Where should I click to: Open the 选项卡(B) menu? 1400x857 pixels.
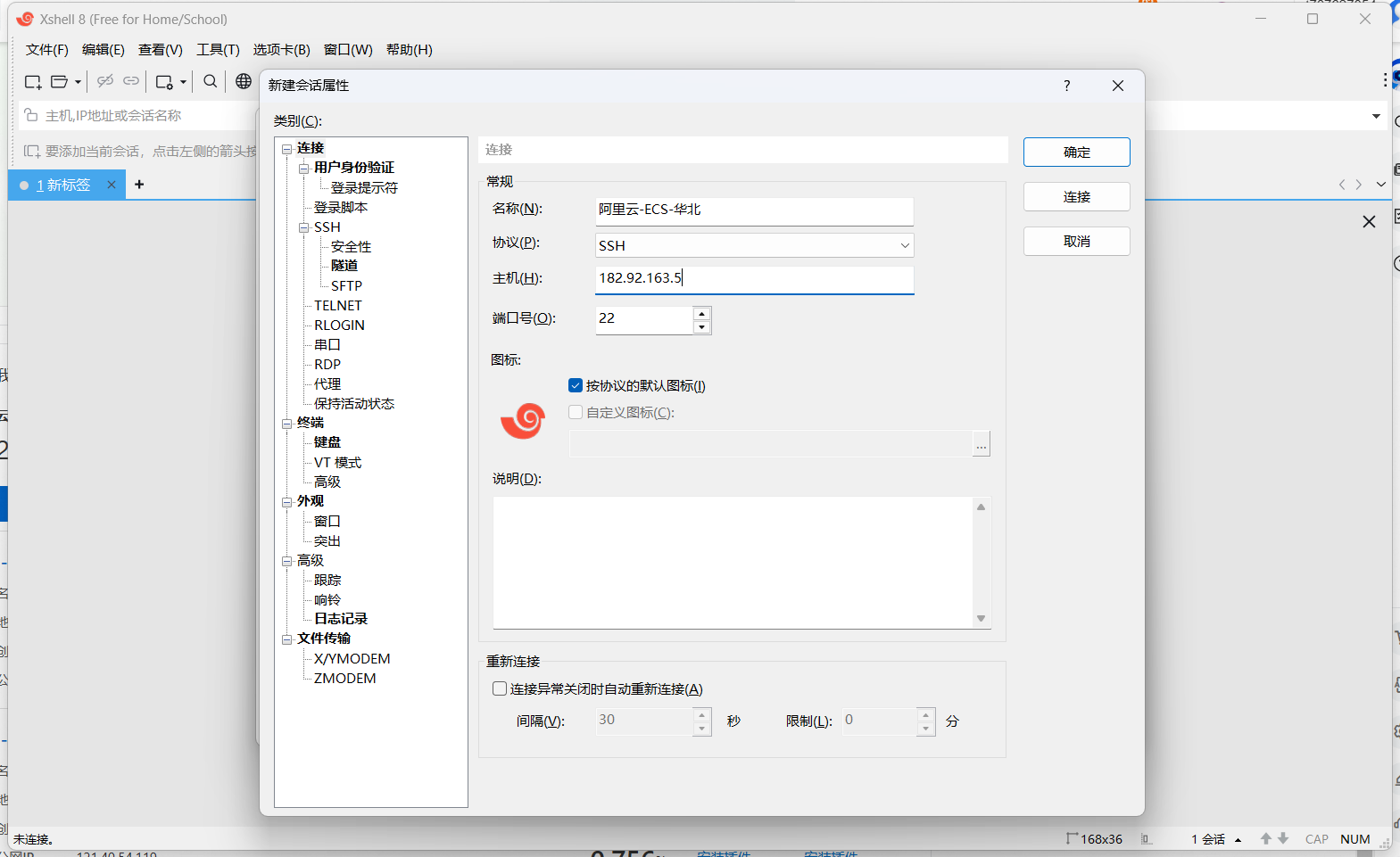pos(281,50)
